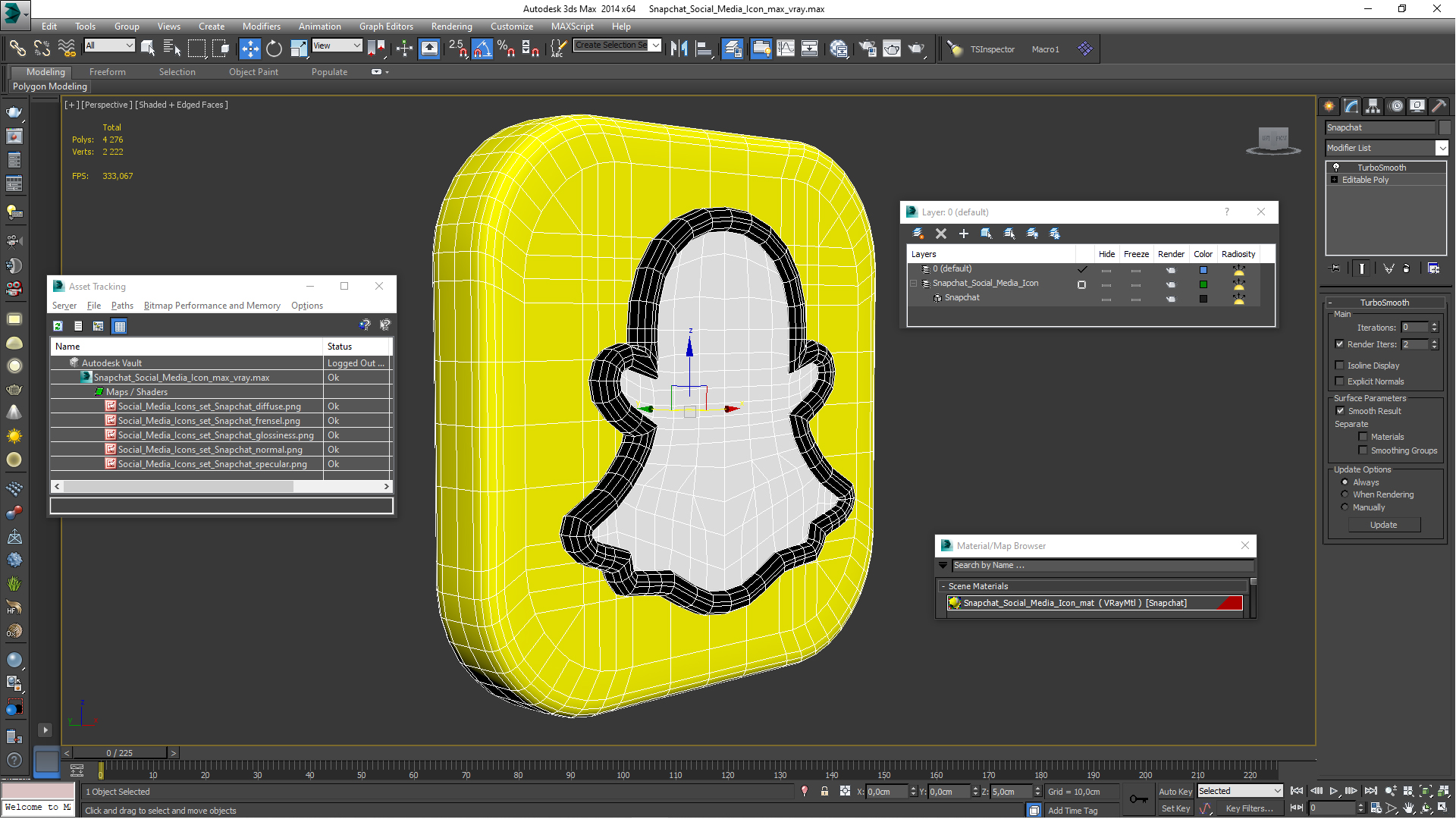The height and width of the screenshot is (819, 1456).
Task: Open Rendered Frame Window icon
Action: pos(892,49)
